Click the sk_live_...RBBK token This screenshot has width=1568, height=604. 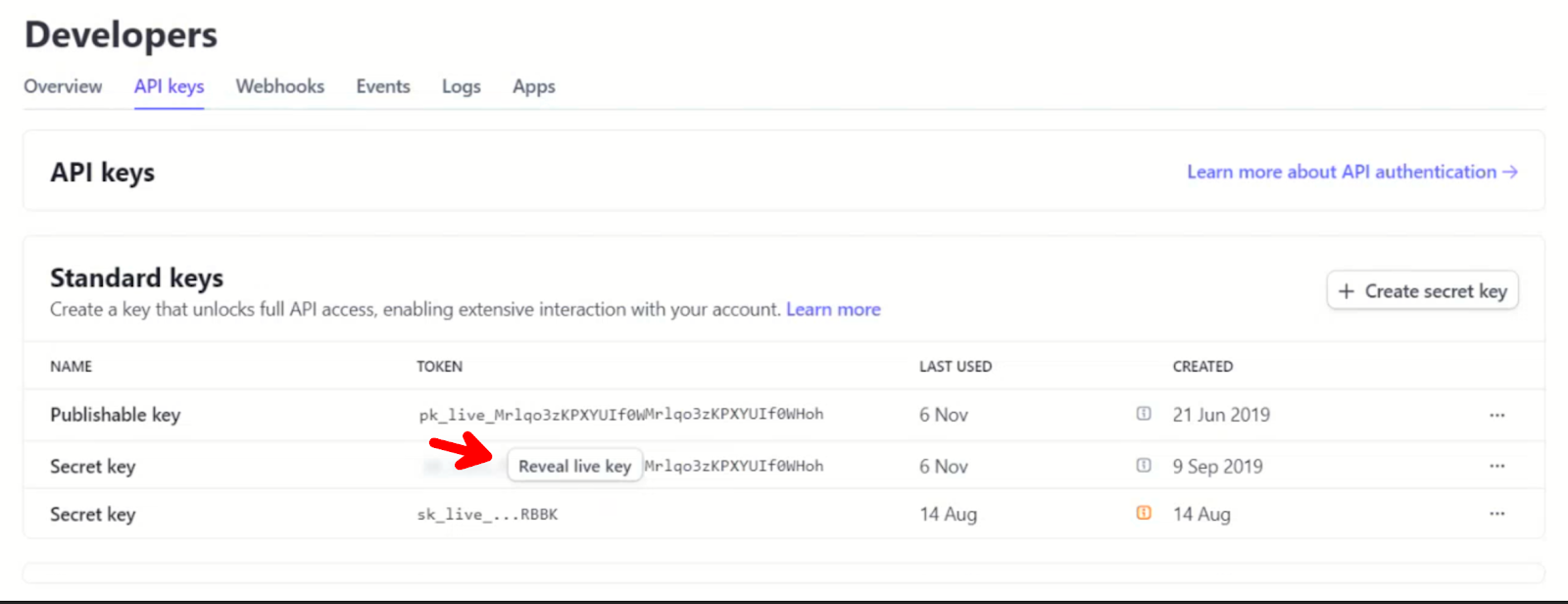(487, 515)
